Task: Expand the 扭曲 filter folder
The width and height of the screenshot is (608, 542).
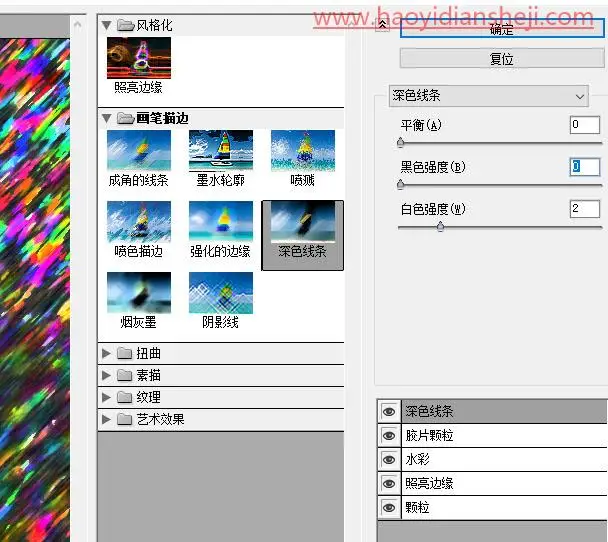Action: click(106, 353)
